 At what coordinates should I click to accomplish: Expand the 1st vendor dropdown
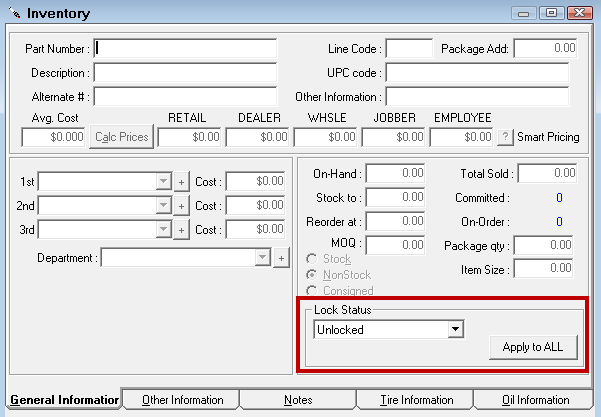point(163,182)
